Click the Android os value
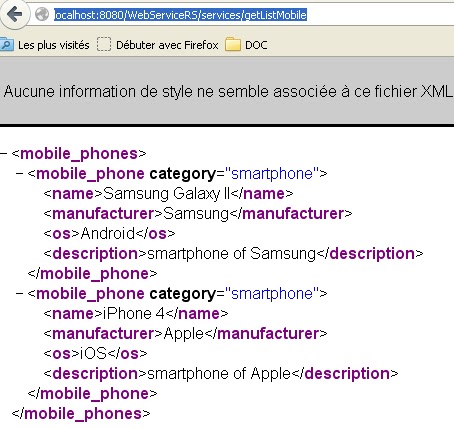The height and width of the screenshot is (429, 454). pos(107,234)
